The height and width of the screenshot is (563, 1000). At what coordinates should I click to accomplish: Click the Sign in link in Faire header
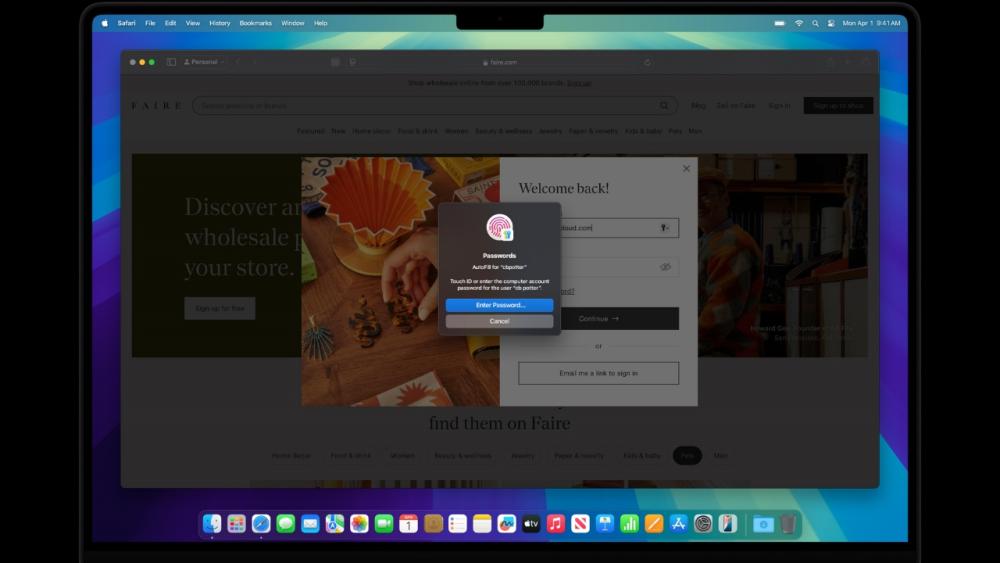tap(779, 106)
